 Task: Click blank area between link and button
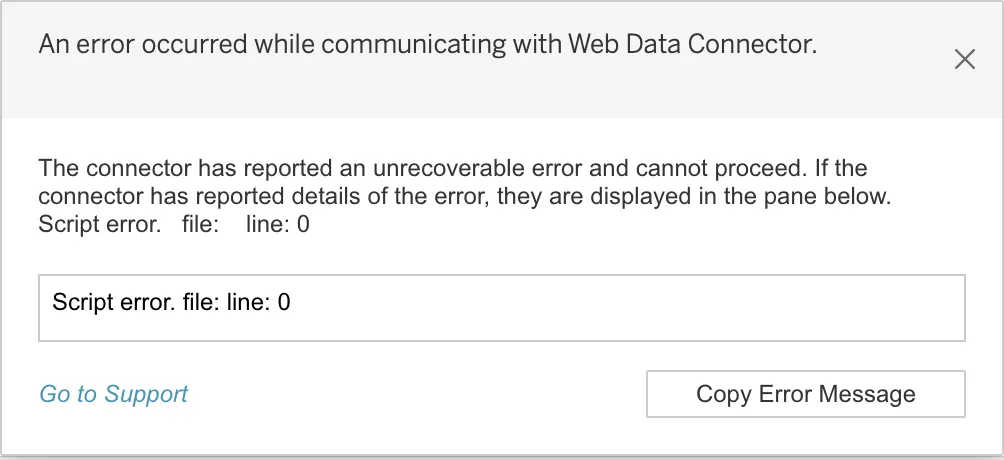tap(420, 394)
